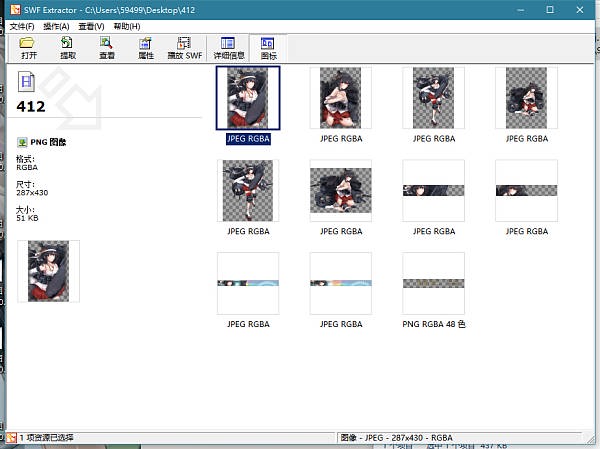Switch to 详细信息 (details) view
This screenshot has height=449, width=600.
click(x=229, y=47)
